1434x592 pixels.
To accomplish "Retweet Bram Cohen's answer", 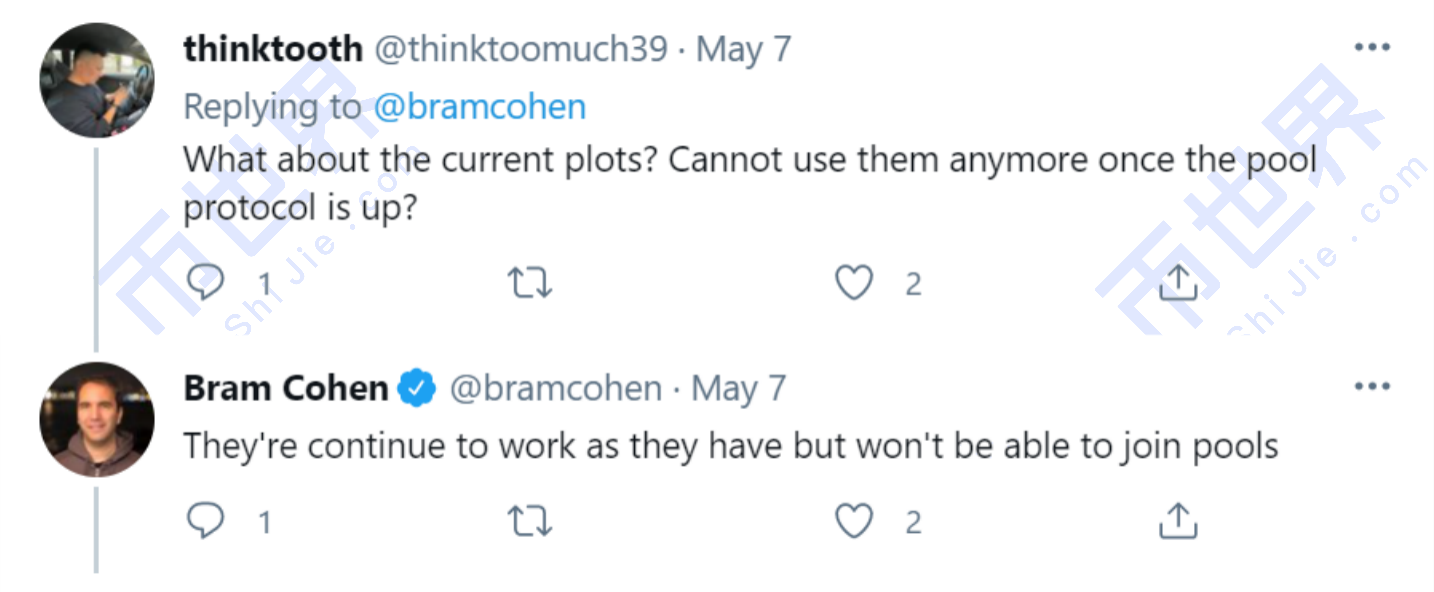I will coord(530,521).
